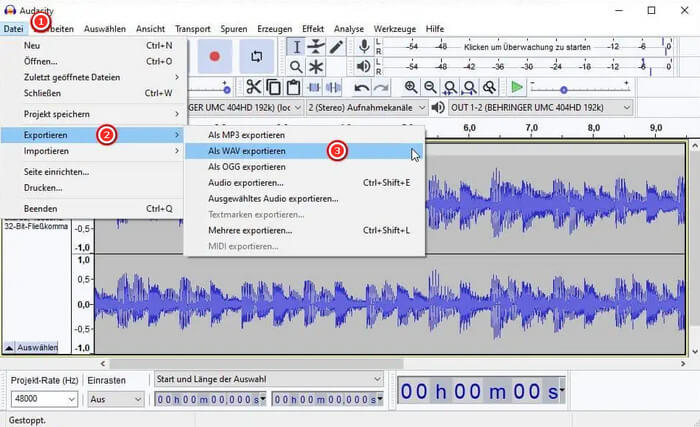Click the Undo arrow icon
Viewport: 700px width, 427px height.
361,88
